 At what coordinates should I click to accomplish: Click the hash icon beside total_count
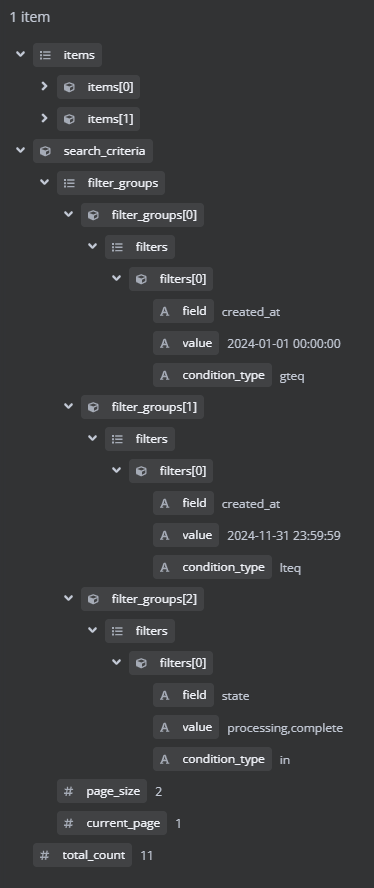click(45, 855)
